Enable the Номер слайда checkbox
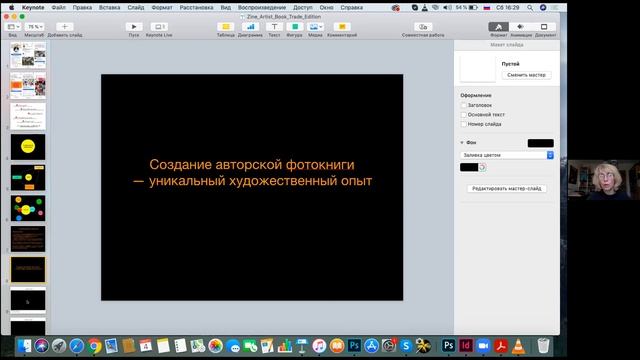Viewport: 640px width, 360px height. click(x=463, y=124)
